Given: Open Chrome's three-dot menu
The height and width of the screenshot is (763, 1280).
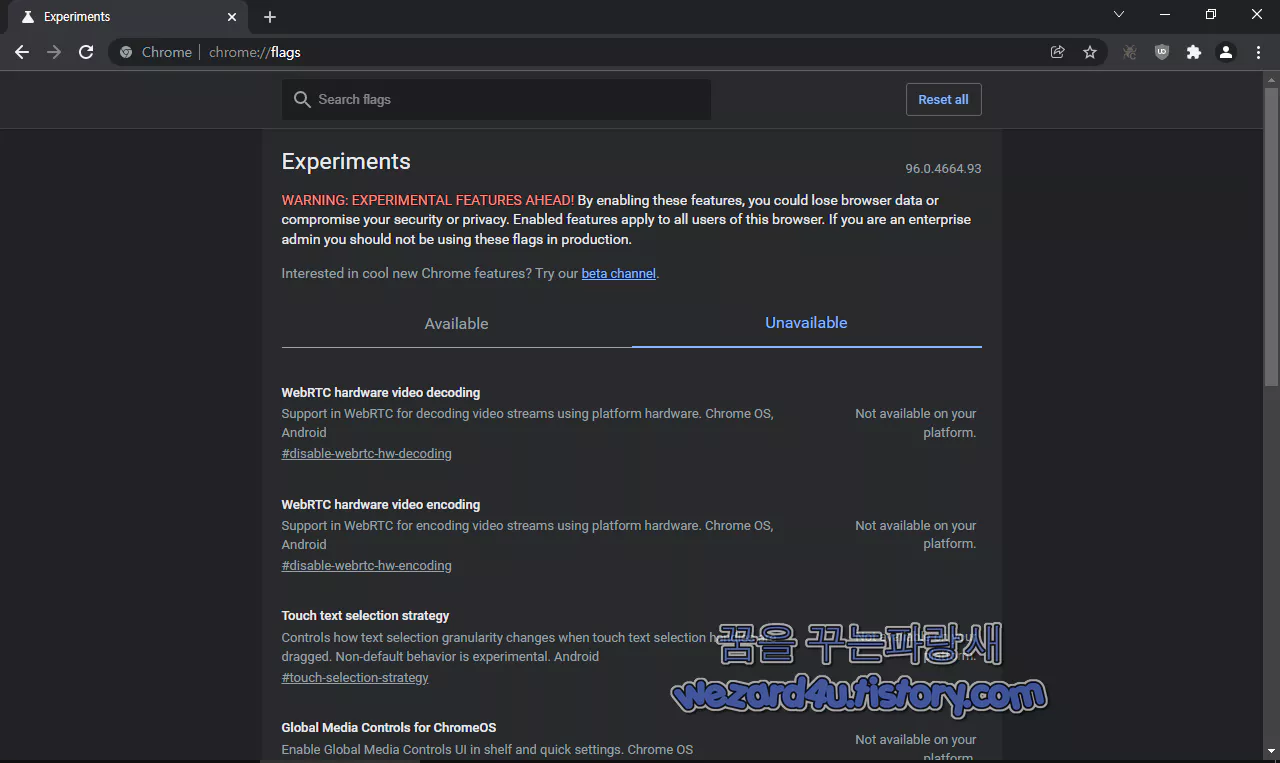Looking at the screenshot, I should 1258,52.
